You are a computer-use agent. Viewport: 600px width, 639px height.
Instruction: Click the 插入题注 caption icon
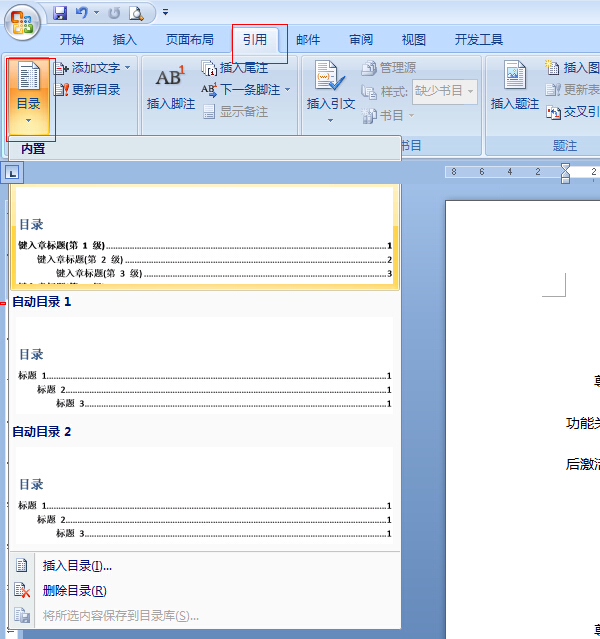point(514,75)
